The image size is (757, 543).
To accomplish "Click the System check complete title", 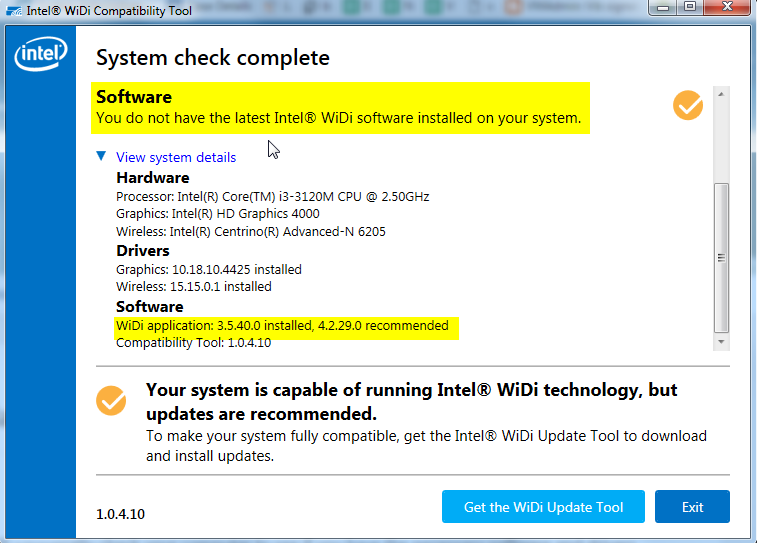I will [212, 58].
